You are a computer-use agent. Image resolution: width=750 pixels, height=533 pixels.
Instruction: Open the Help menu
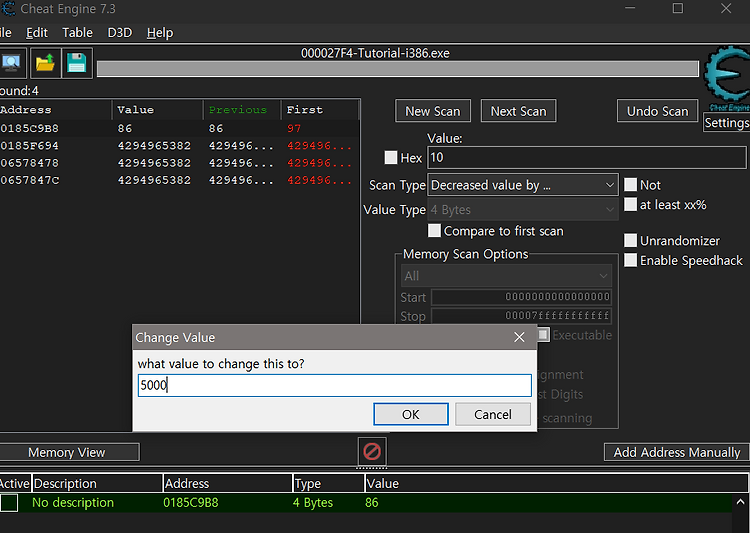pos(160,33)
